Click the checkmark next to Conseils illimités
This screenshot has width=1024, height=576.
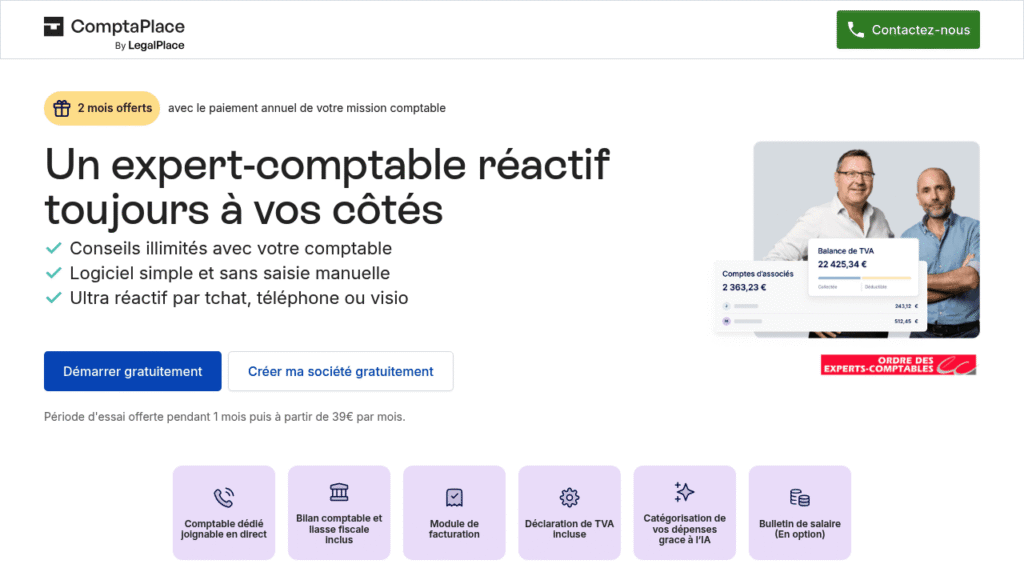pos(54,248)
